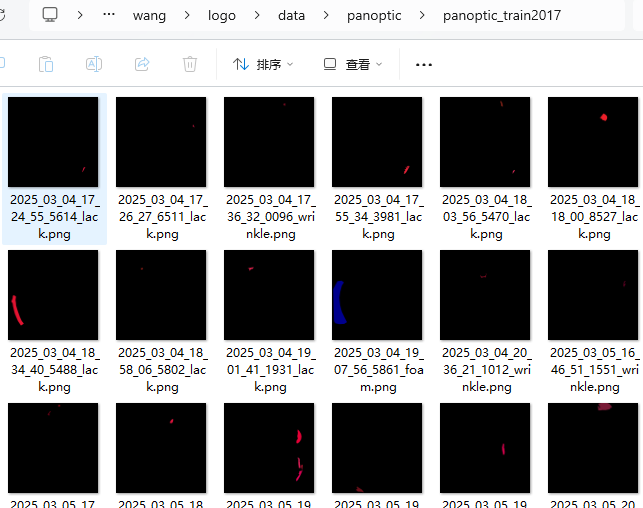The width and height of the screenshot is (643, 508).
Task: Open the 排序 sort dropdown
Action: (x=263, y=64)
